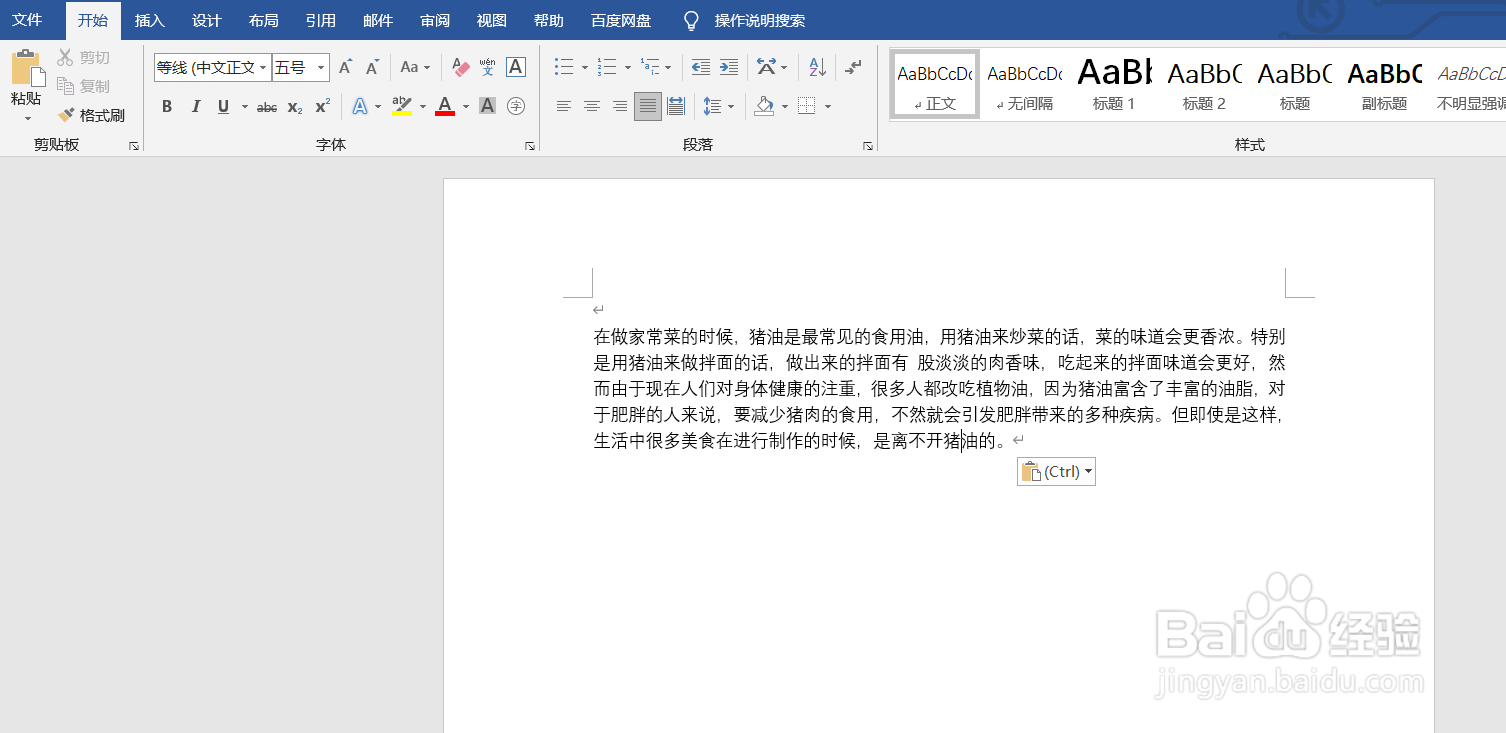Open the Paste dropdown arrow
Screen dimensions: 1506x733
[x=27, y=119]
